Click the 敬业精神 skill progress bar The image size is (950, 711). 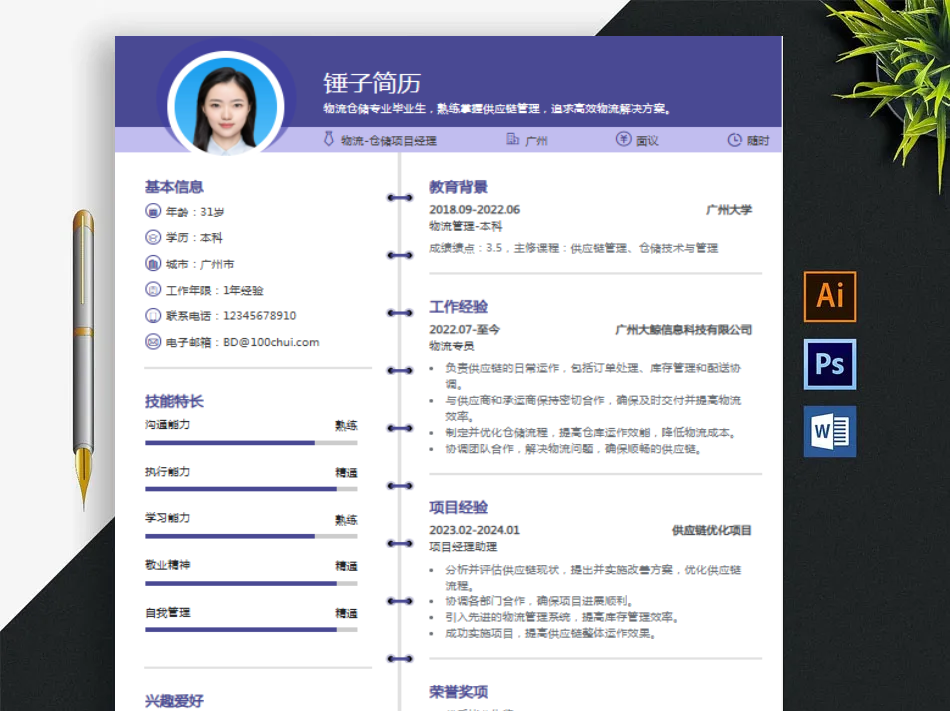[251, 583]
